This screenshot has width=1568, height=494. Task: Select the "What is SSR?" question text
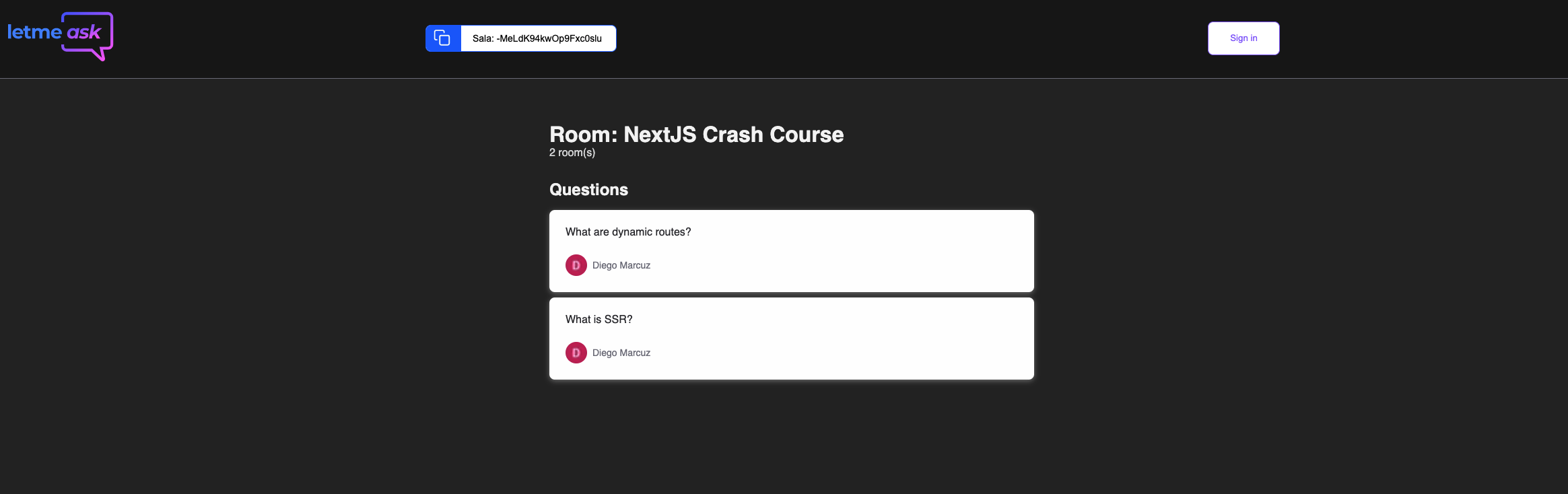pyautogui.click(x=599, y=320)
